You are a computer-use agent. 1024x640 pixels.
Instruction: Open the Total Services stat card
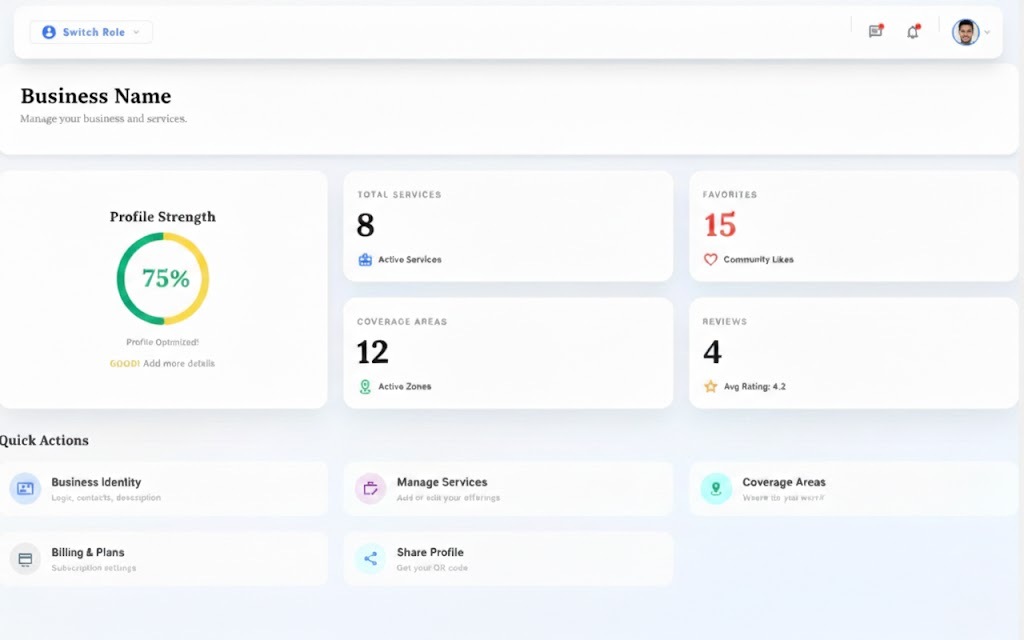coord(507,225)
